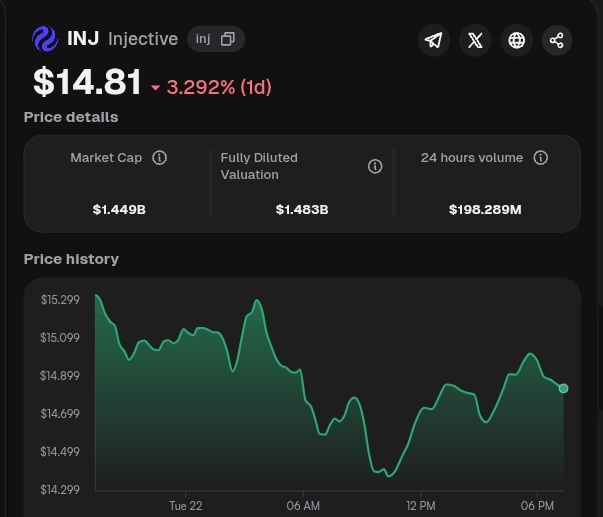
Task: Click the $14.699 y-axis label
Action: [60, 414]
